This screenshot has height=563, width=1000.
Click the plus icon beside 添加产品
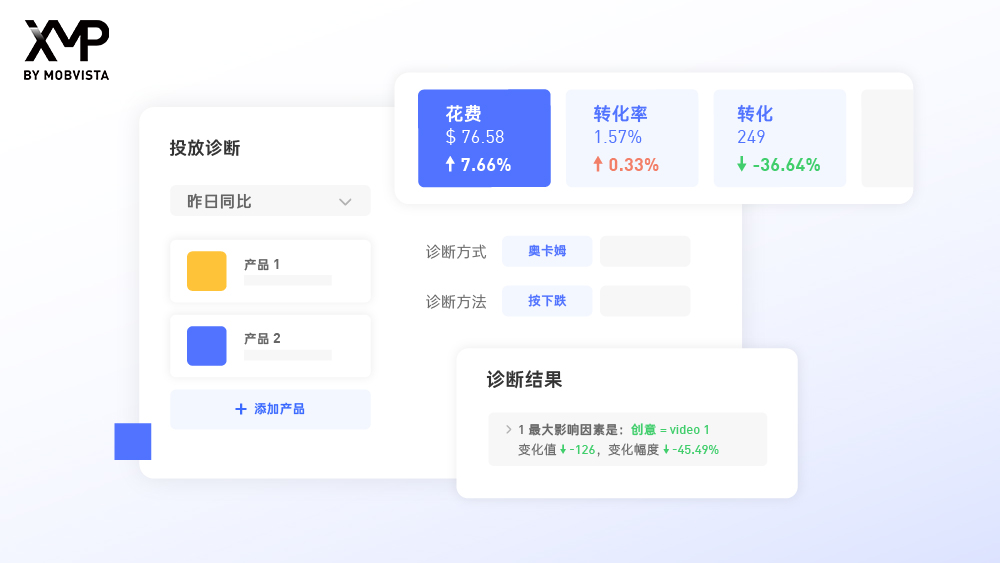click(x=240, y=409)
